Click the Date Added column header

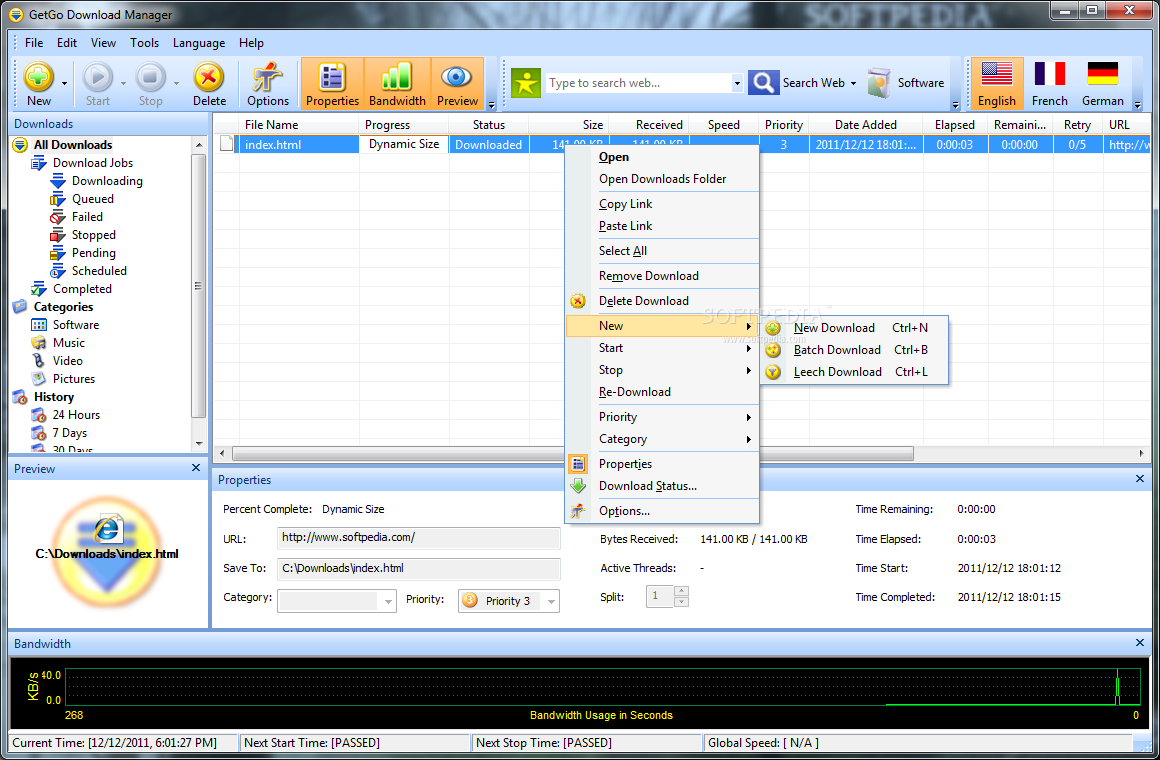pyautogui.click(x=866, y=125)
